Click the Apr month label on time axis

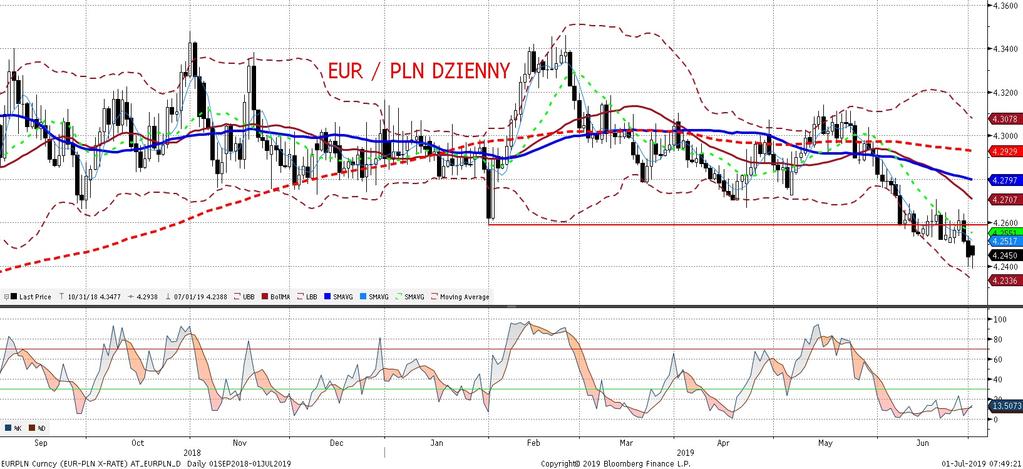tap(724, 443)
